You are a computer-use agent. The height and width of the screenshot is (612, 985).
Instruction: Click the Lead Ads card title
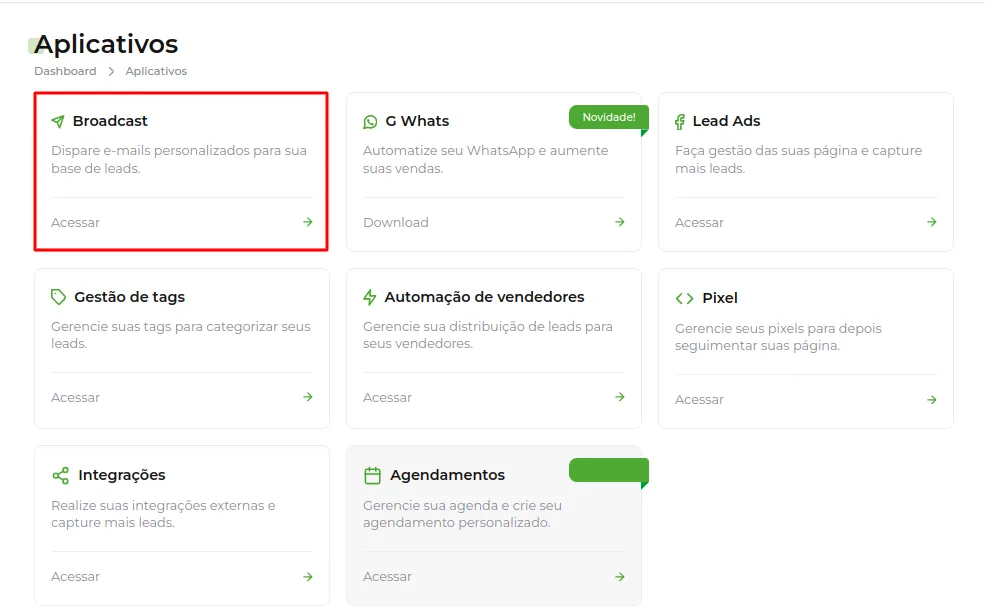pos(726,121)
